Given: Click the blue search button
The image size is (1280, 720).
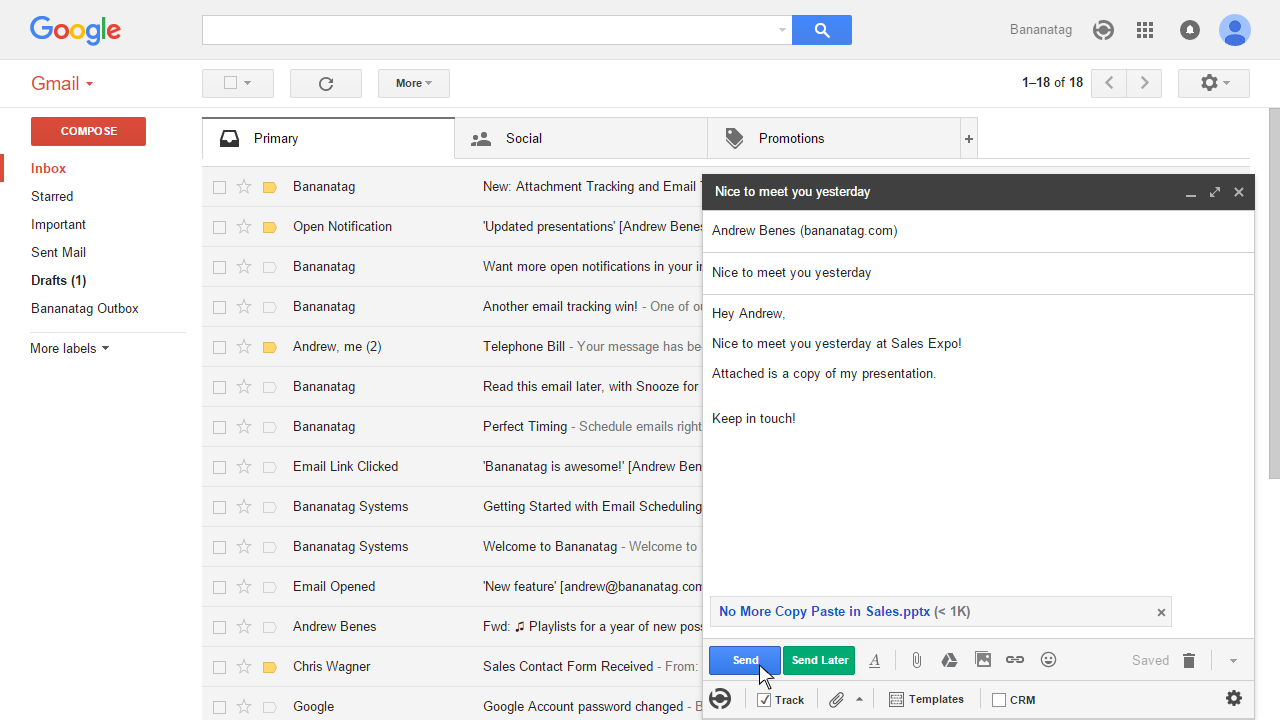Looking at the screenshot, I should (x=822, y=30).
